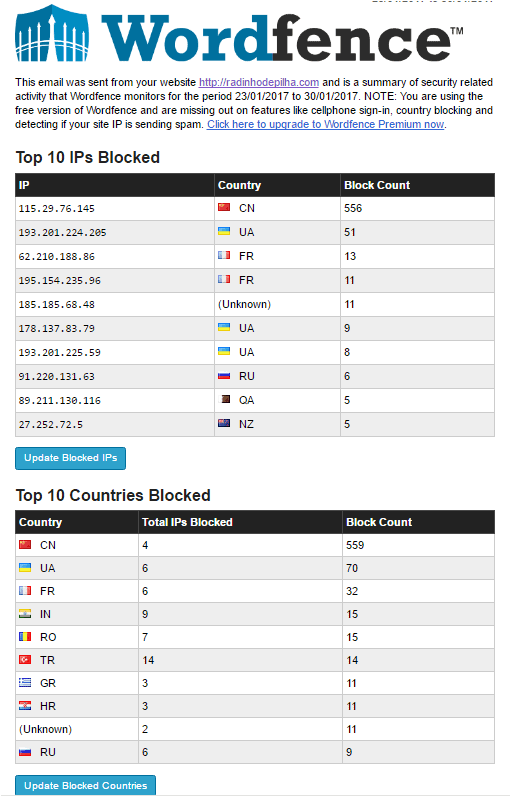
Task: Click New Zealand flag in the 27.252.72.5 row
Action: (x=224, y=423)
